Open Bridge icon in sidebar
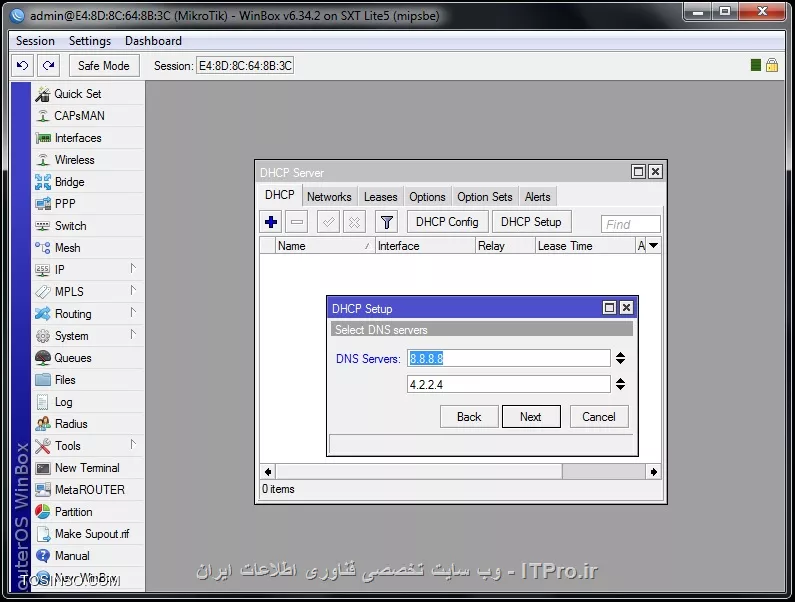The image size is (795, 602). (43, 182)
